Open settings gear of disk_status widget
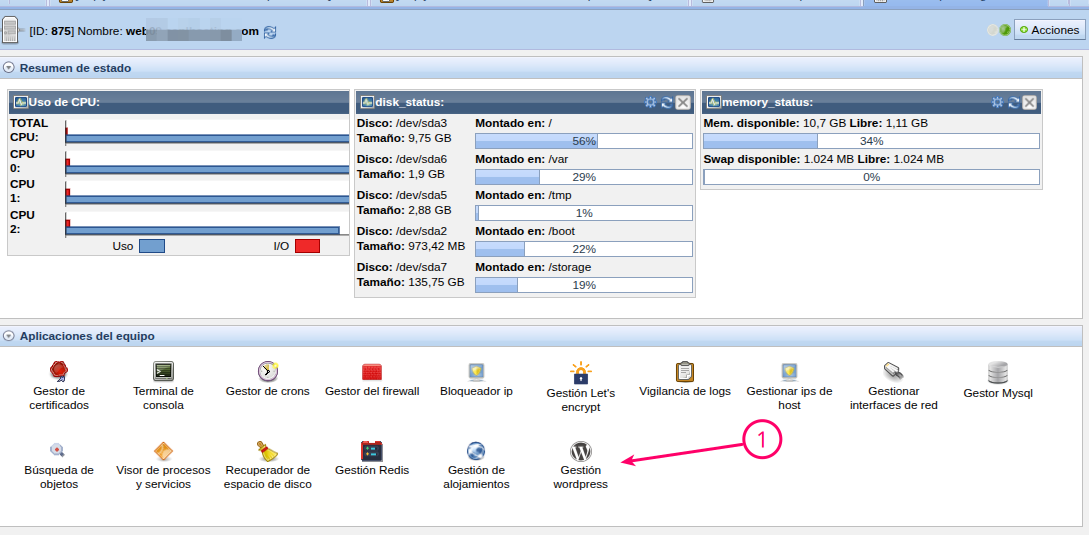This screenshot has height=535, width=1089. click(x=651, y=102)
